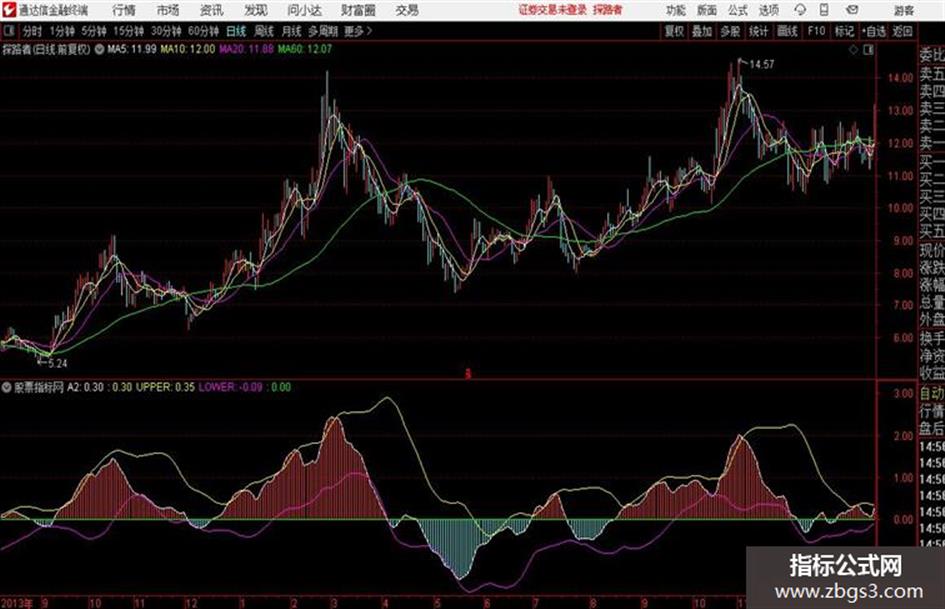
Task: Click the MA10: 12.00 indicator value
Action: point(187,49)
